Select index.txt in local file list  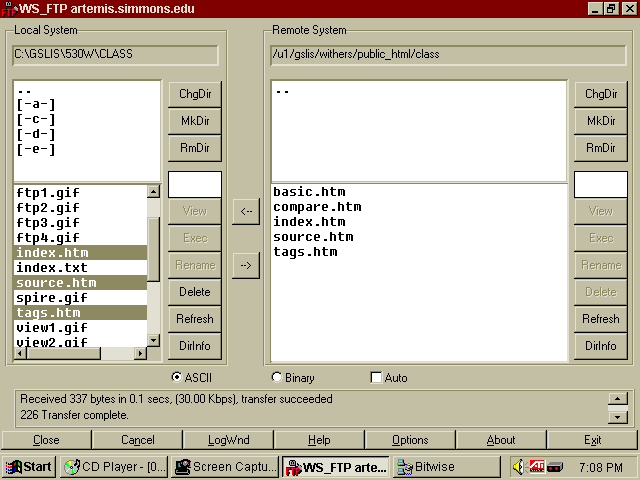[x=52, y=268]
